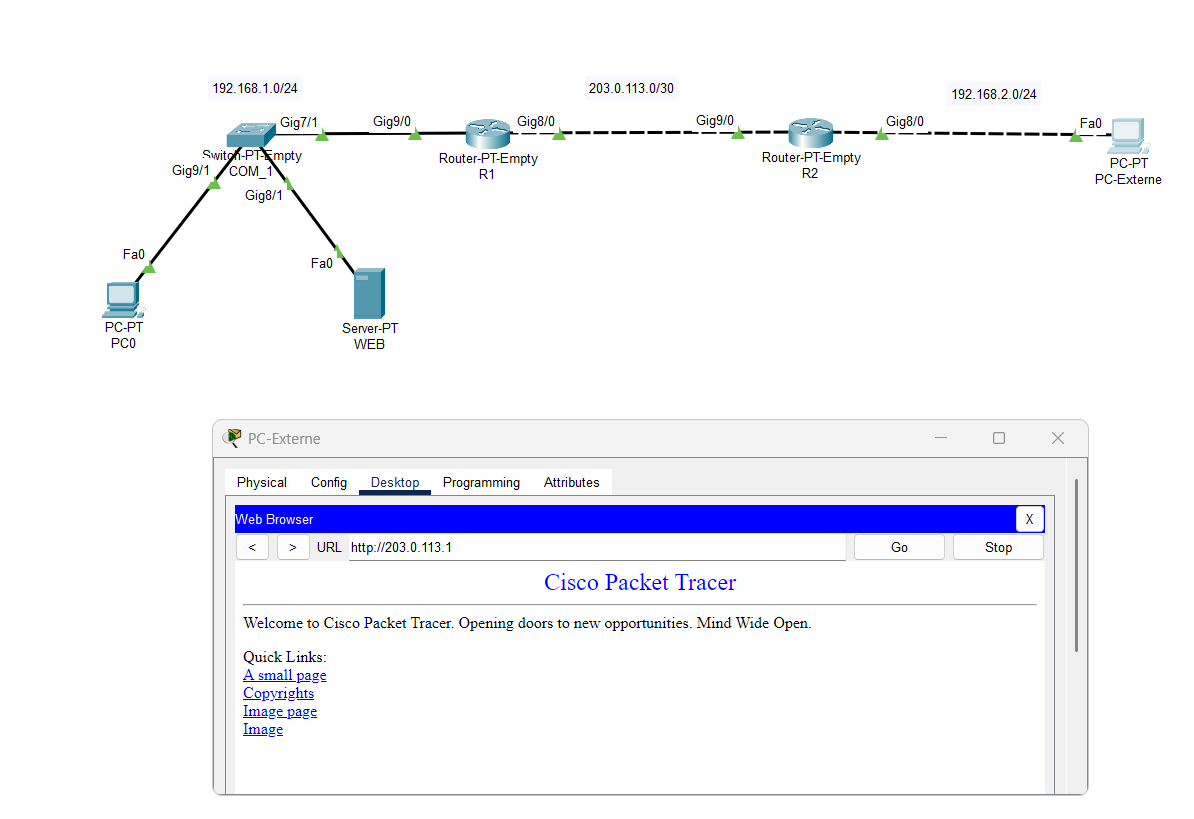Open the PC-Externe computer icon
This screenshot has height=819, width=1194.
click(1128, 135)
